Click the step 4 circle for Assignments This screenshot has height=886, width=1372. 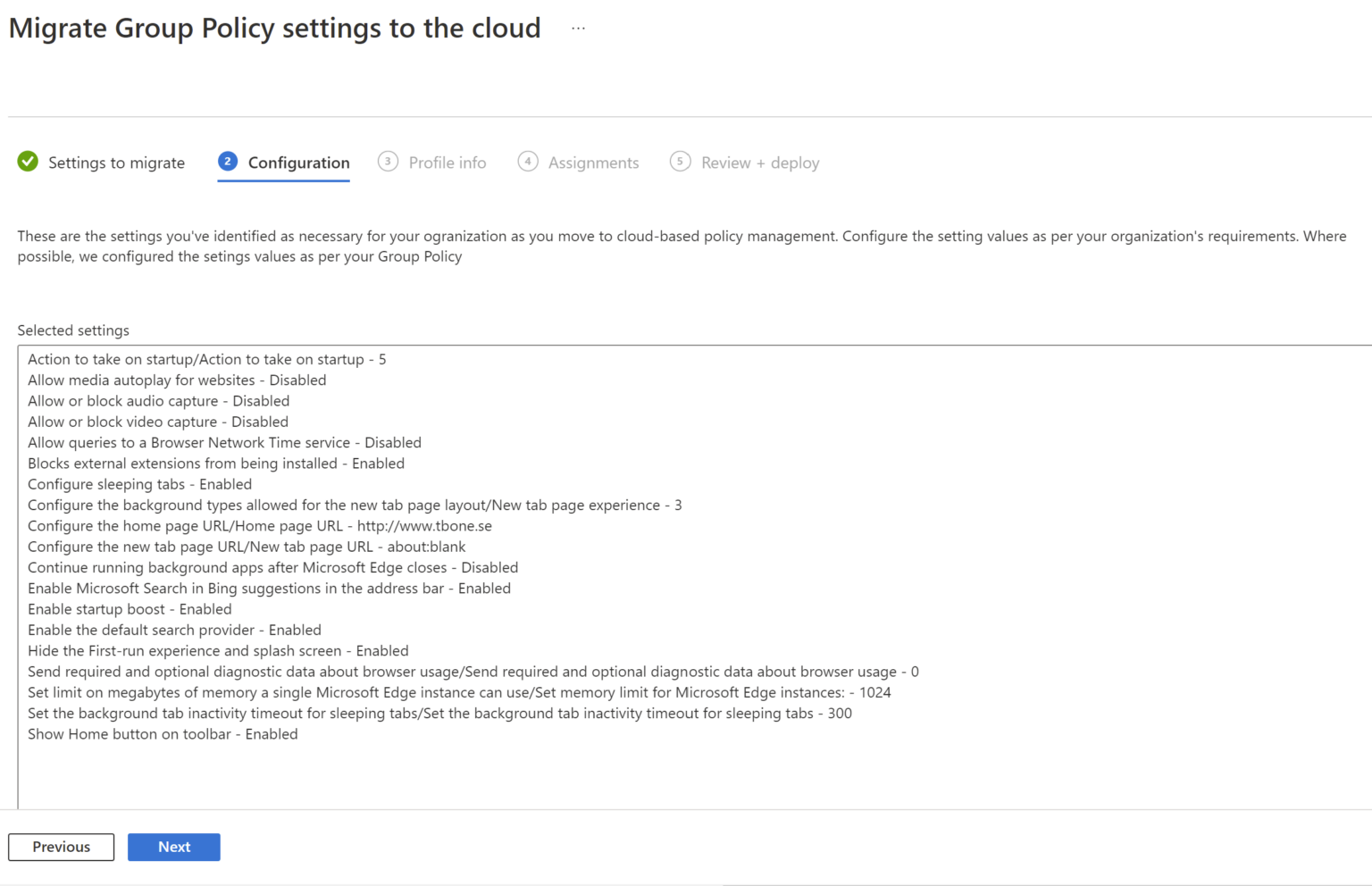[x=527, y=162]
